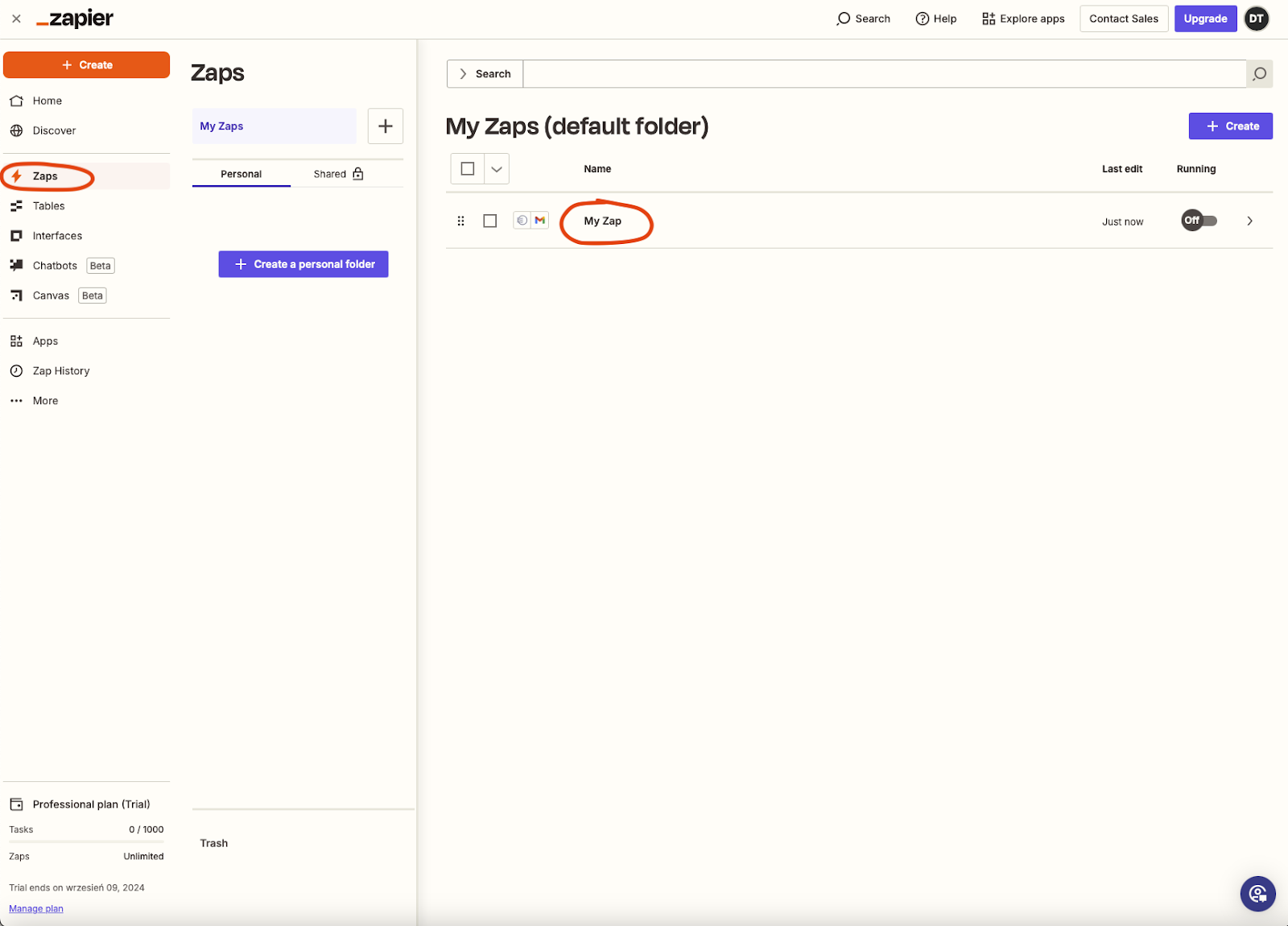Open the support chat bubble icon
1288x926 pixels.
click(1257, 894)
